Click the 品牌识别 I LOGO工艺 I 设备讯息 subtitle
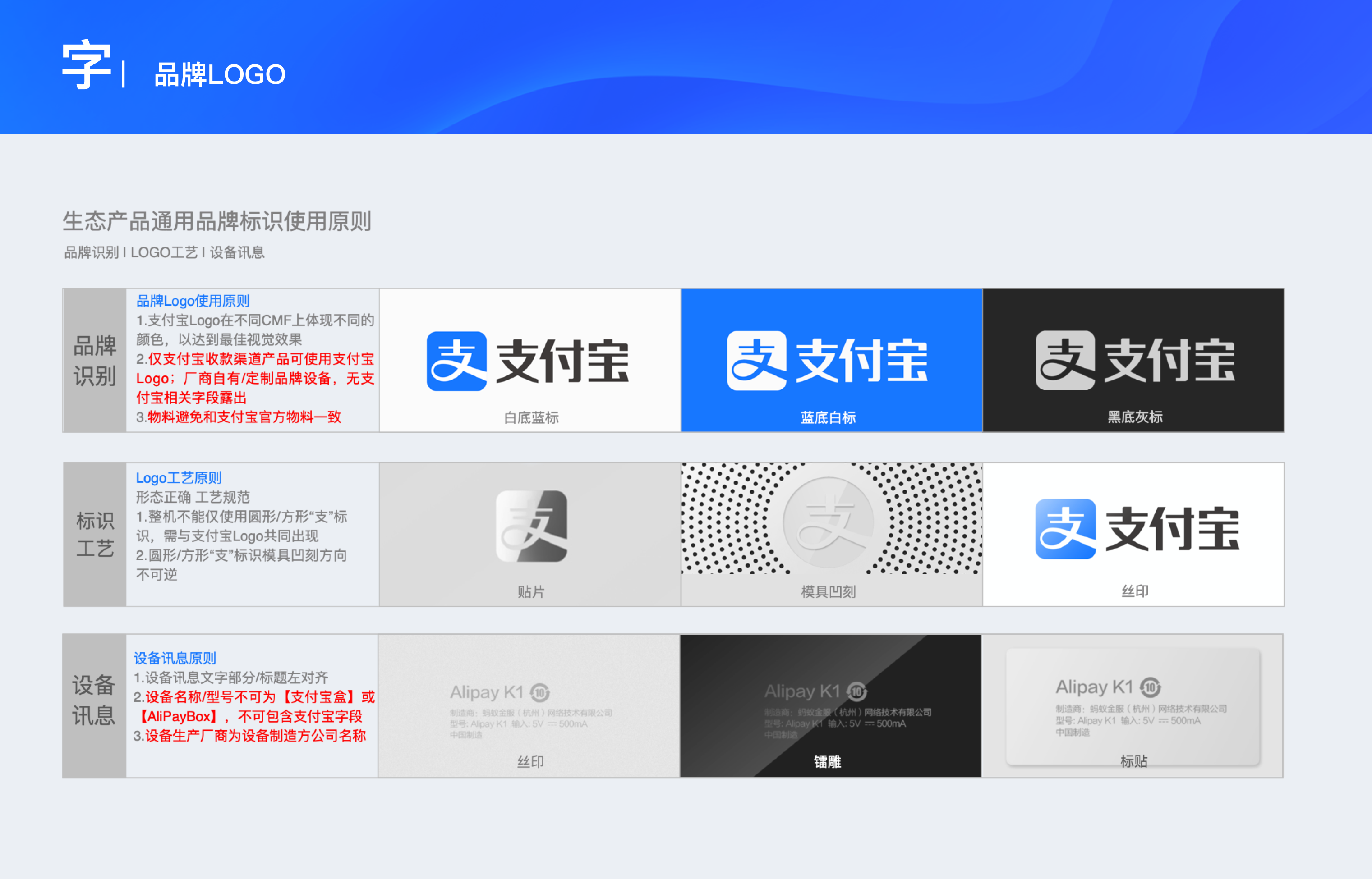The height and width of the screenshot is (879, 1372). 165,252
